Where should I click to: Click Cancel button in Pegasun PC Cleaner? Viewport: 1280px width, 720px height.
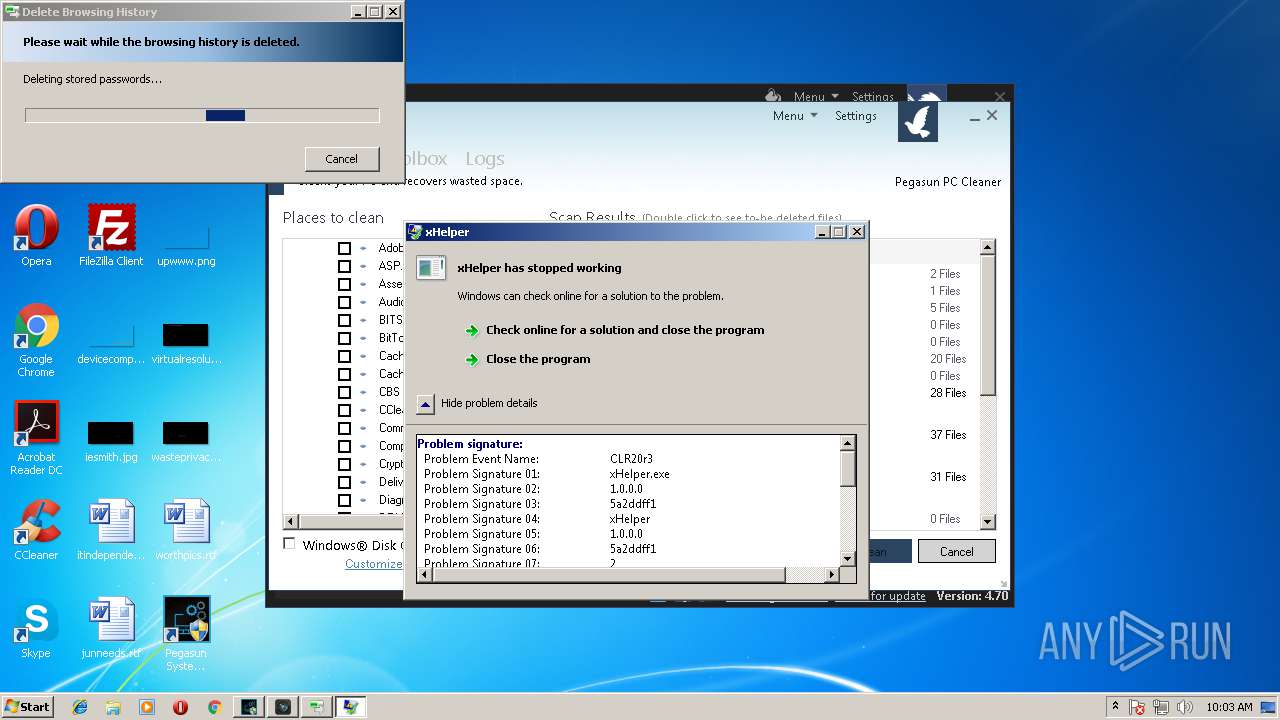click(x=956, y=551)
